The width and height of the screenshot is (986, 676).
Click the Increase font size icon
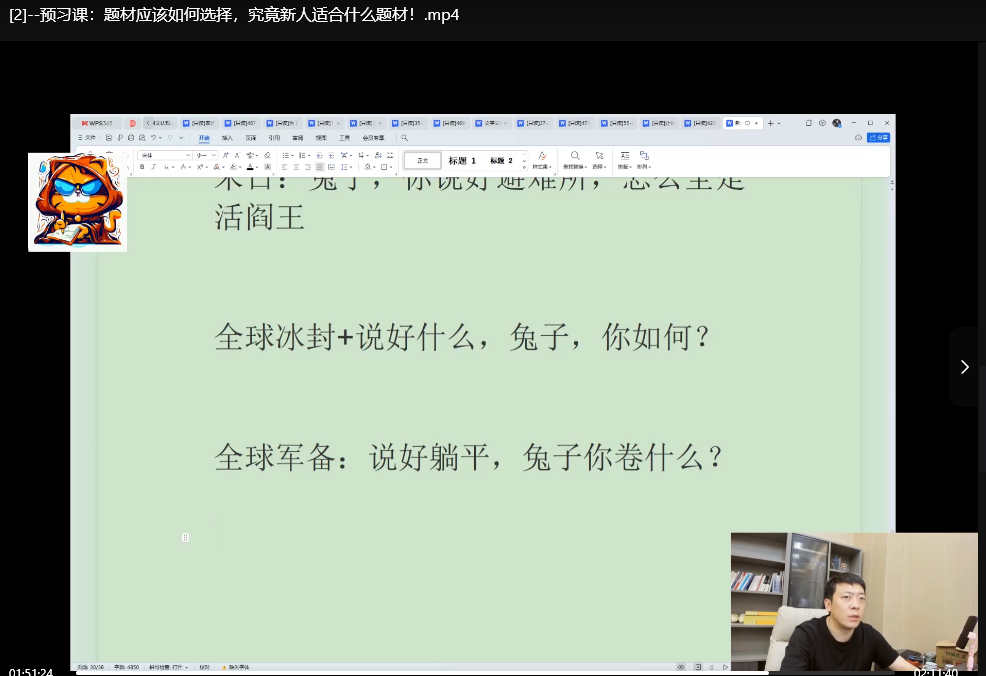[226, 155]
